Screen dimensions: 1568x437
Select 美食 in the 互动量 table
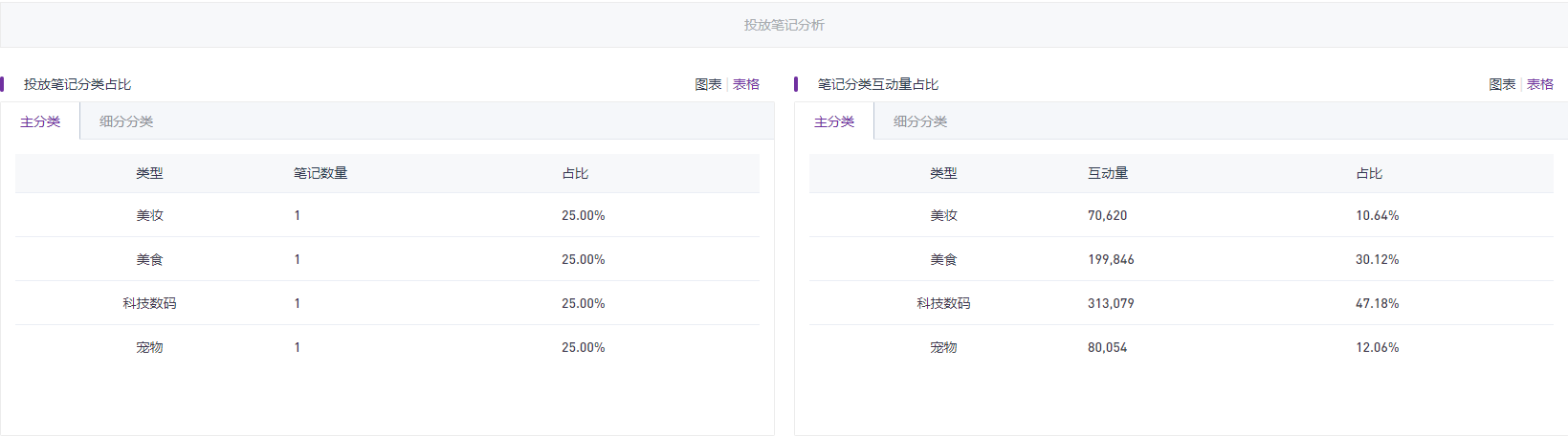(943, 259)
